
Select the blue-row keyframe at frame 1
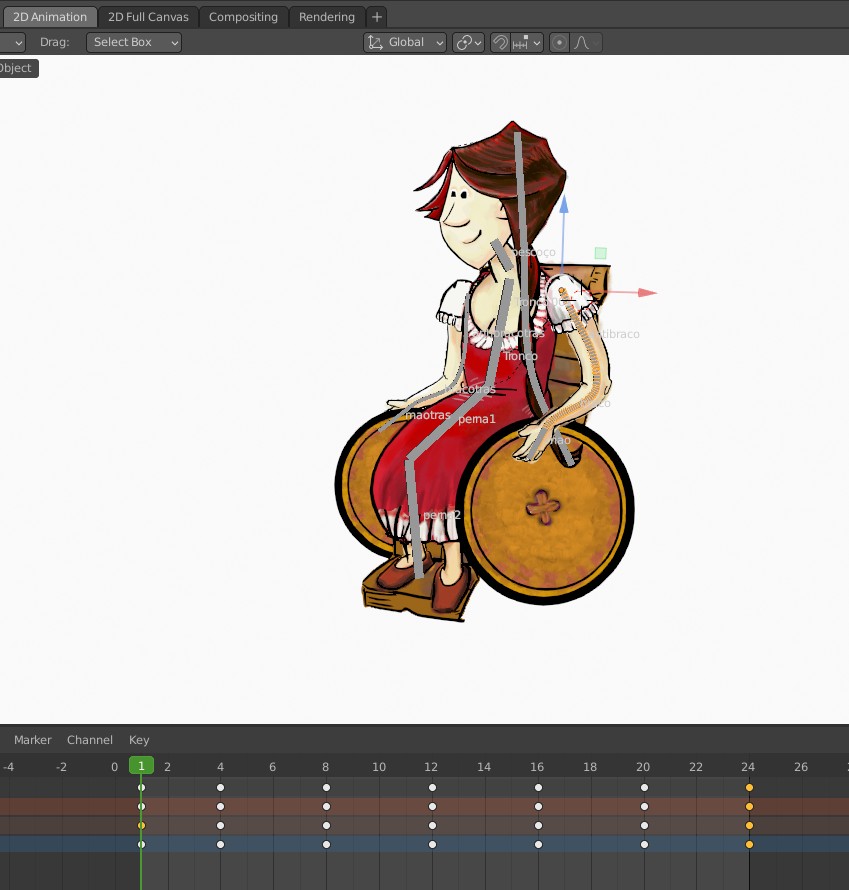click(141, 845)
